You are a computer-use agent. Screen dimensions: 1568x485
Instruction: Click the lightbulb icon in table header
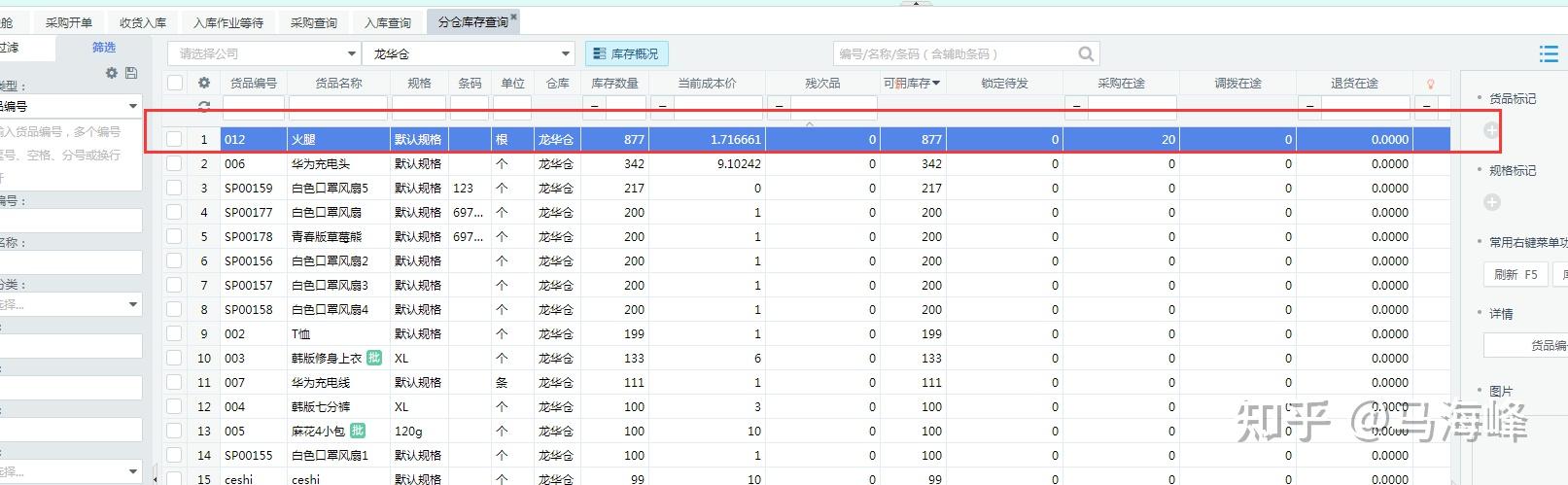click(1430, 84)
